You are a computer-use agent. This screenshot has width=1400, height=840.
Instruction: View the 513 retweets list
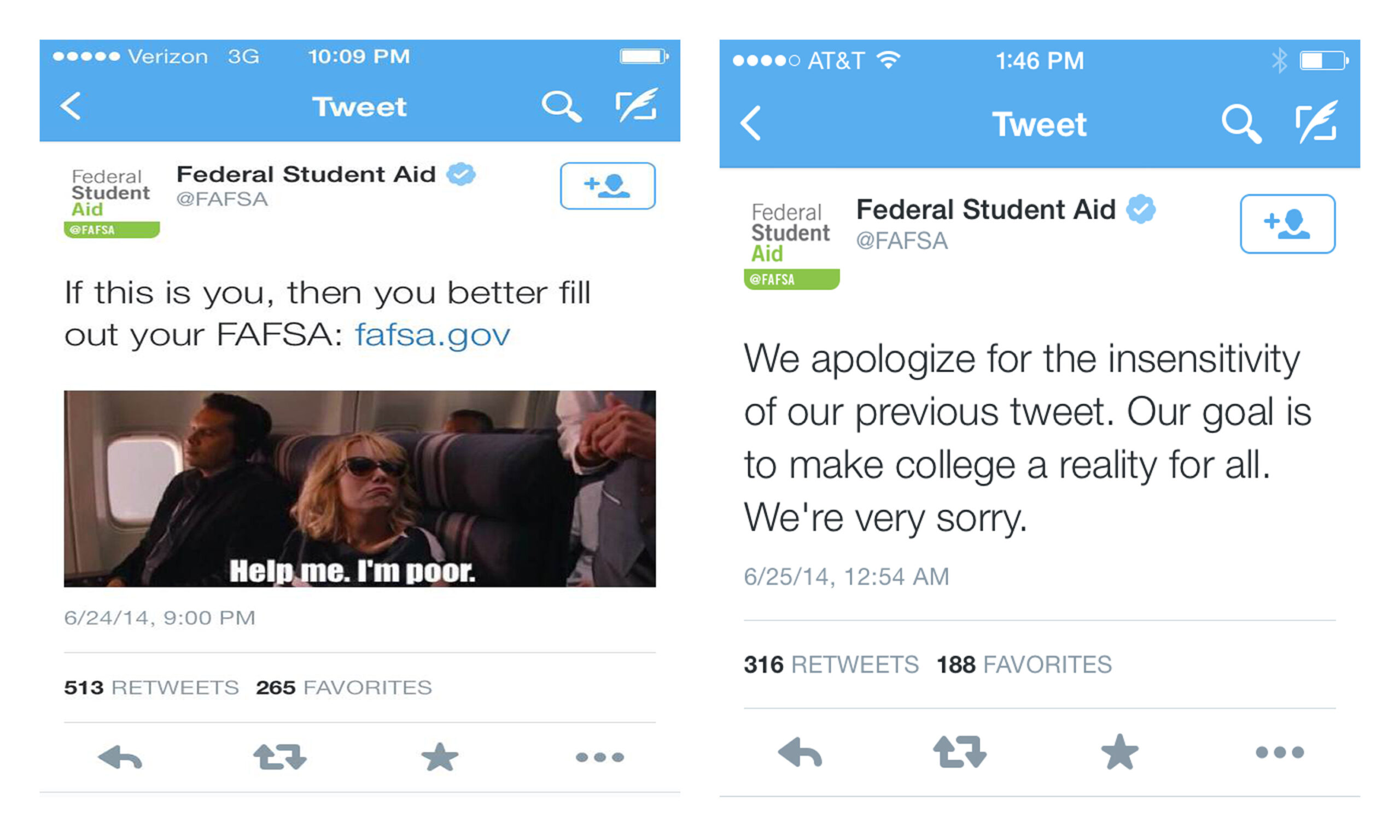(x=151, y=687)
